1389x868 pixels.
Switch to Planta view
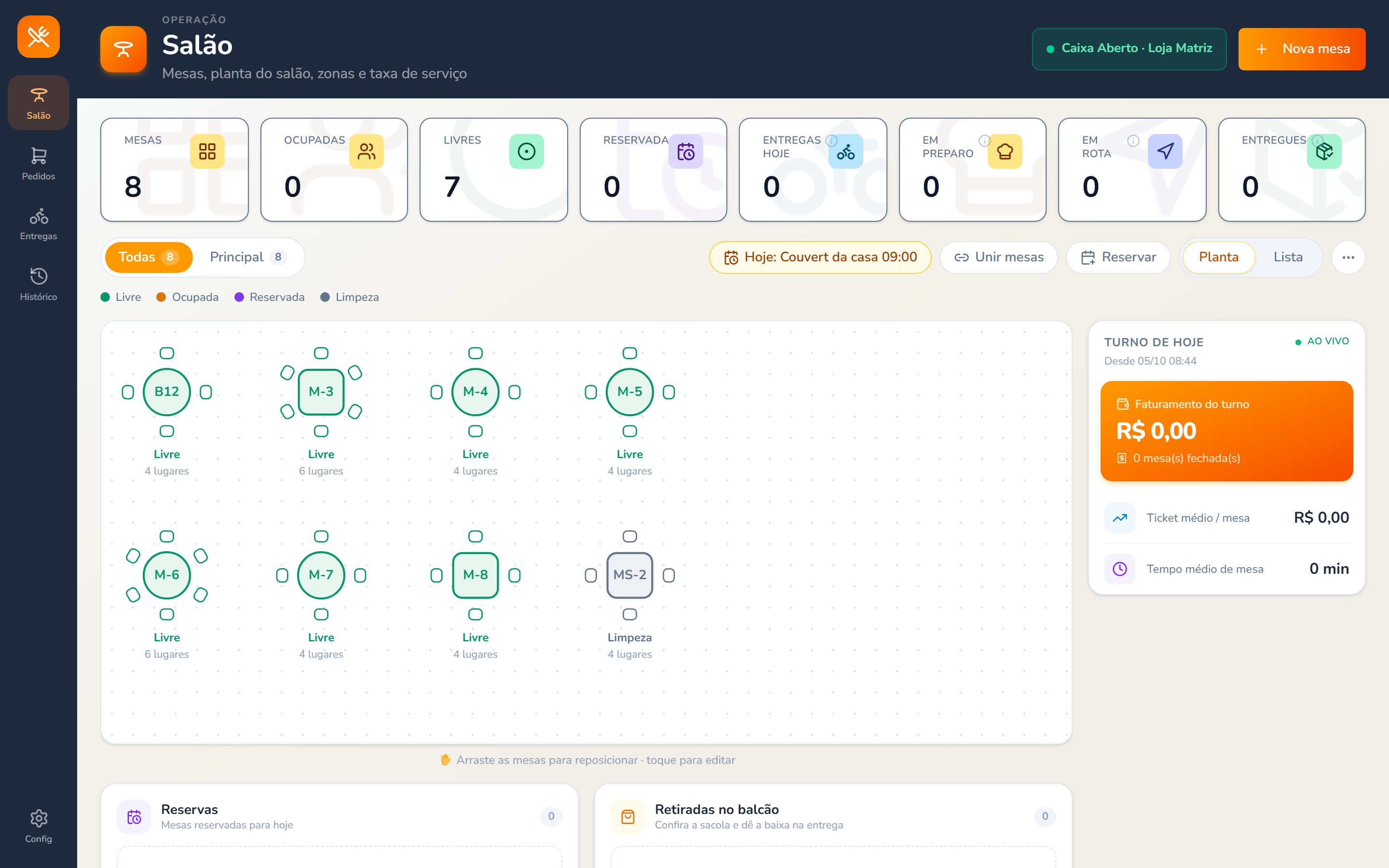tap(1219, 257)
